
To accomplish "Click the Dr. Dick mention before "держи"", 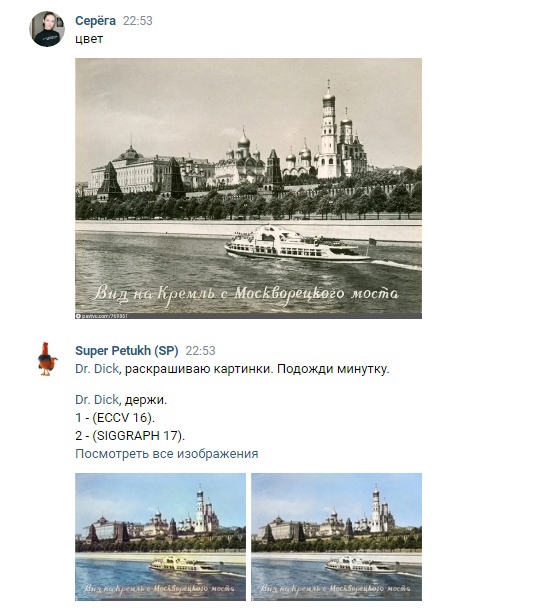I will 97,400.
